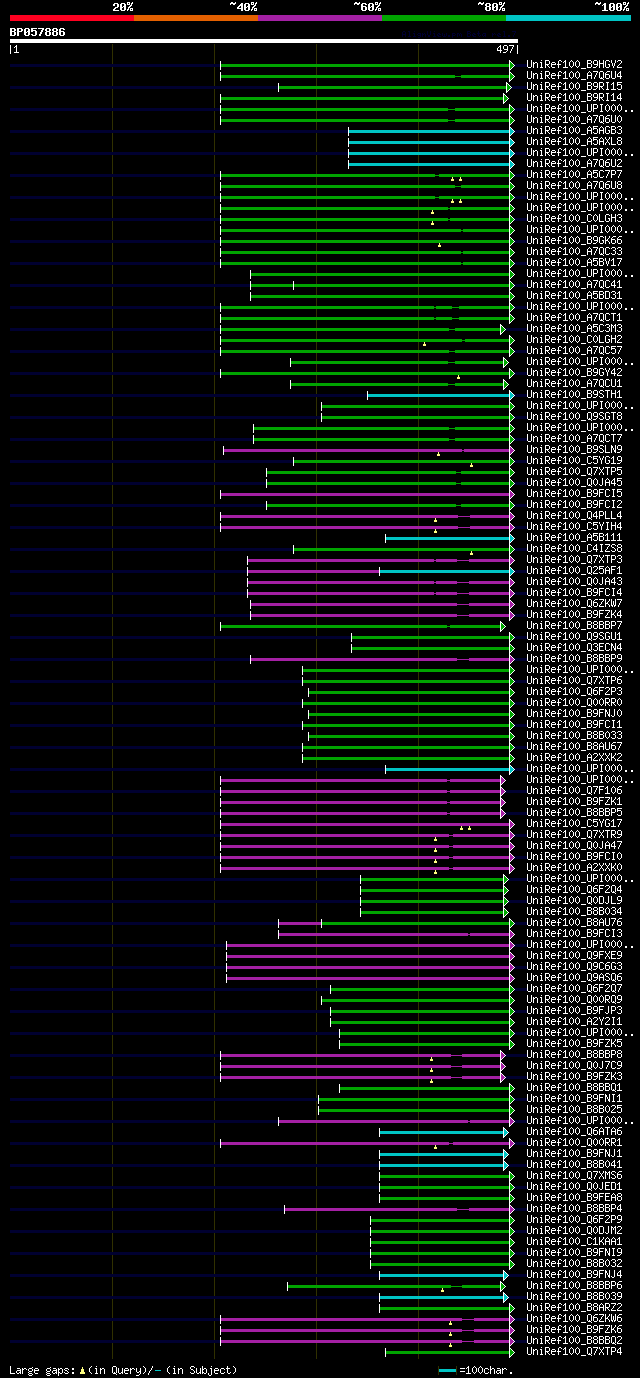This screenshot has width=640, height=1378.
Task: Select the UniRef100_Q0DJL9 label
Action: click(x=574, y=900)
